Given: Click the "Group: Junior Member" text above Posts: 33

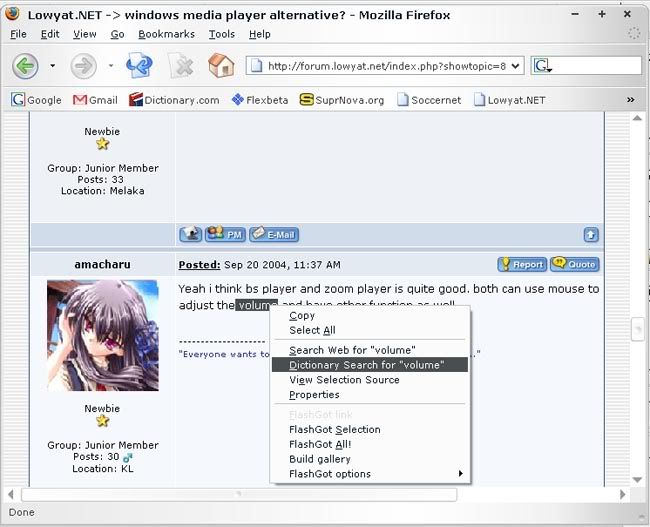Looking at the screenshot, I should tap(103, 168).
